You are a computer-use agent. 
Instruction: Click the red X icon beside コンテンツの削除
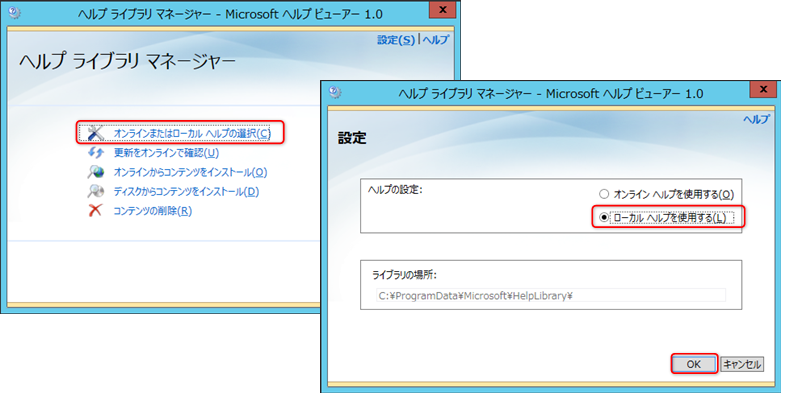[95, 210]
